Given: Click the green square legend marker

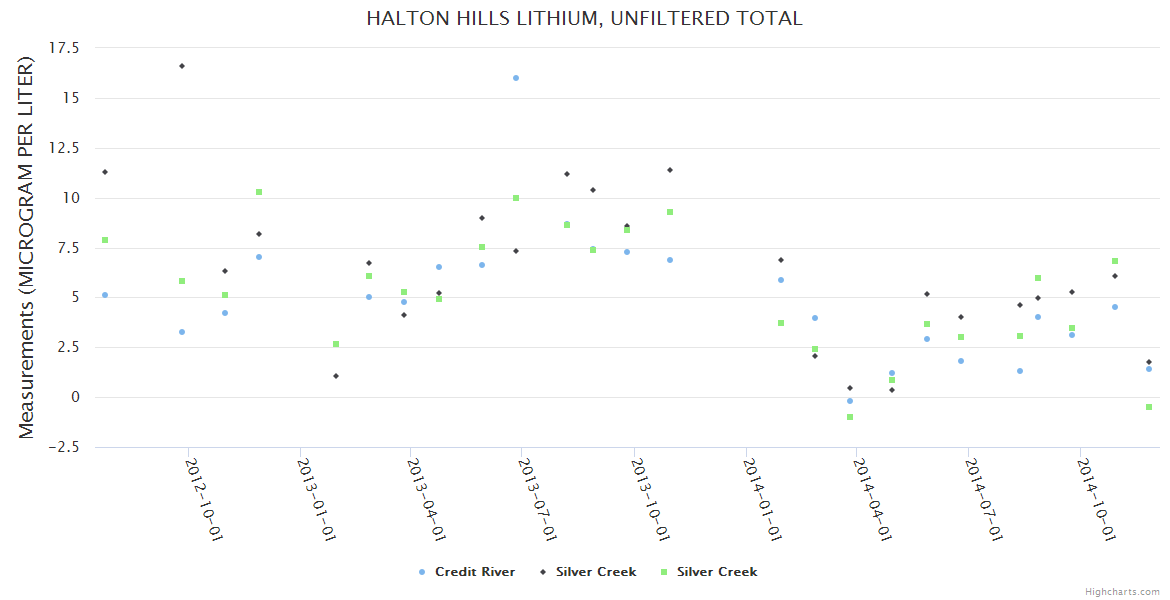Looking at the screenshot, I should click(x=663, y=572).
